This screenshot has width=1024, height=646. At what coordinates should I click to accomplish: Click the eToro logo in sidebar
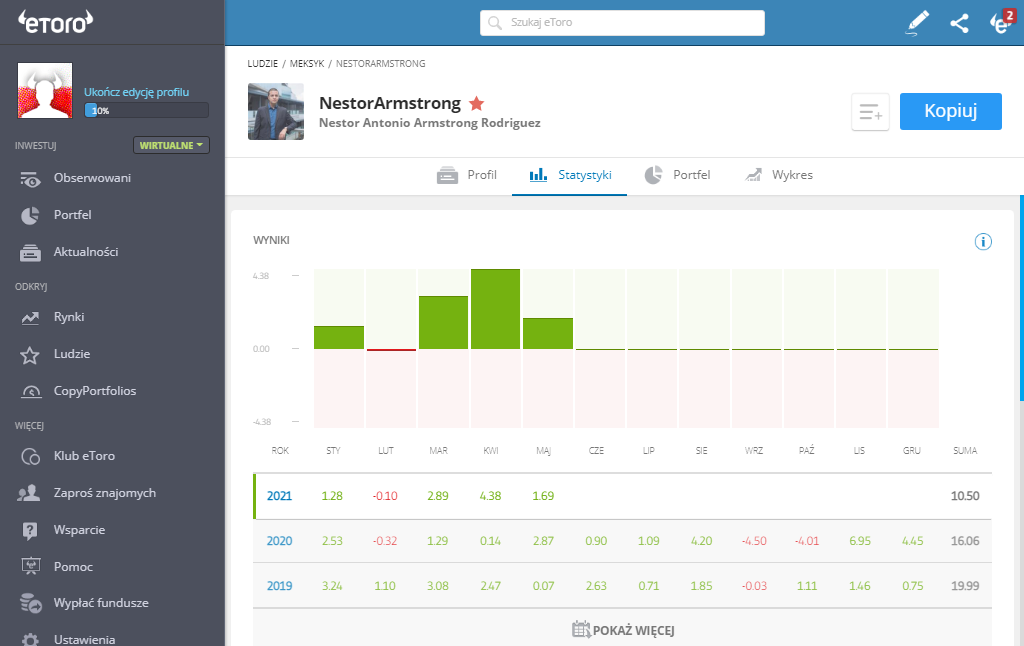(56, 22)
